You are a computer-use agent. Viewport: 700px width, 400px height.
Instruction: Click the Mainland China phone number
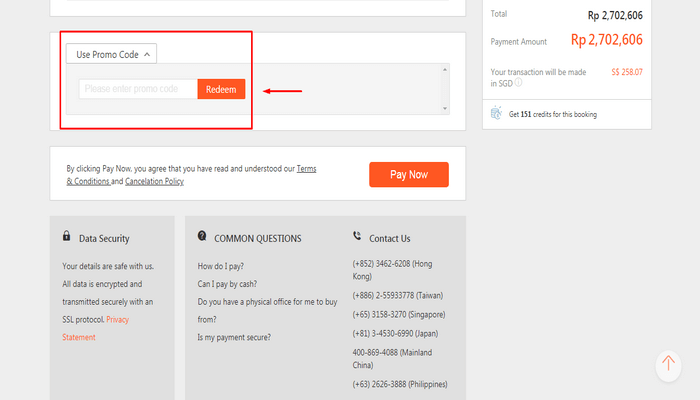pos(392,358)
